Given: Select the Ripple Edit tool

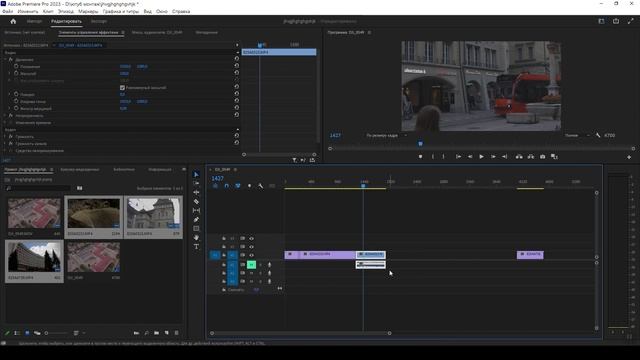Looking at the screenshot, I should coord(196,192).
